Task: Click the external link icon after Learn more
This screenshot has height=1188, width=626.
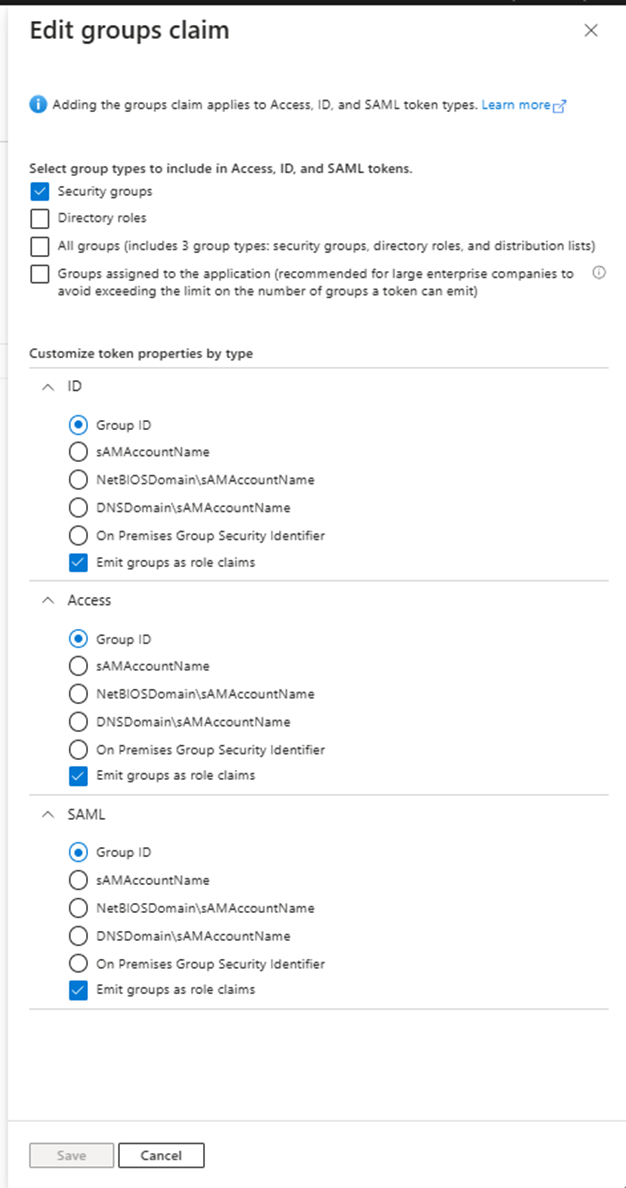Action: point(560,106)
